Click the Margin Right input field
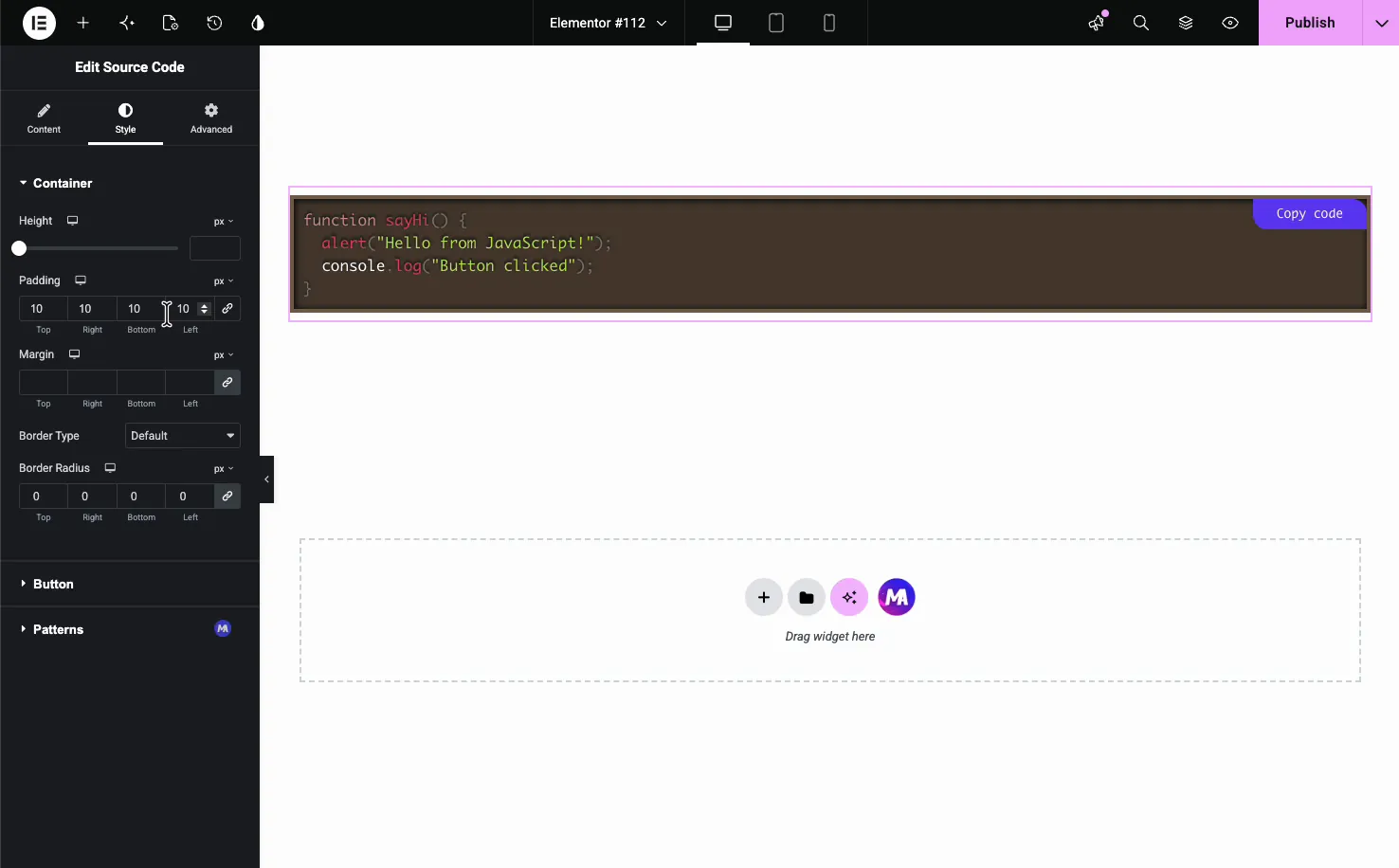This screenshot has height=868, width=1399. 92,383
